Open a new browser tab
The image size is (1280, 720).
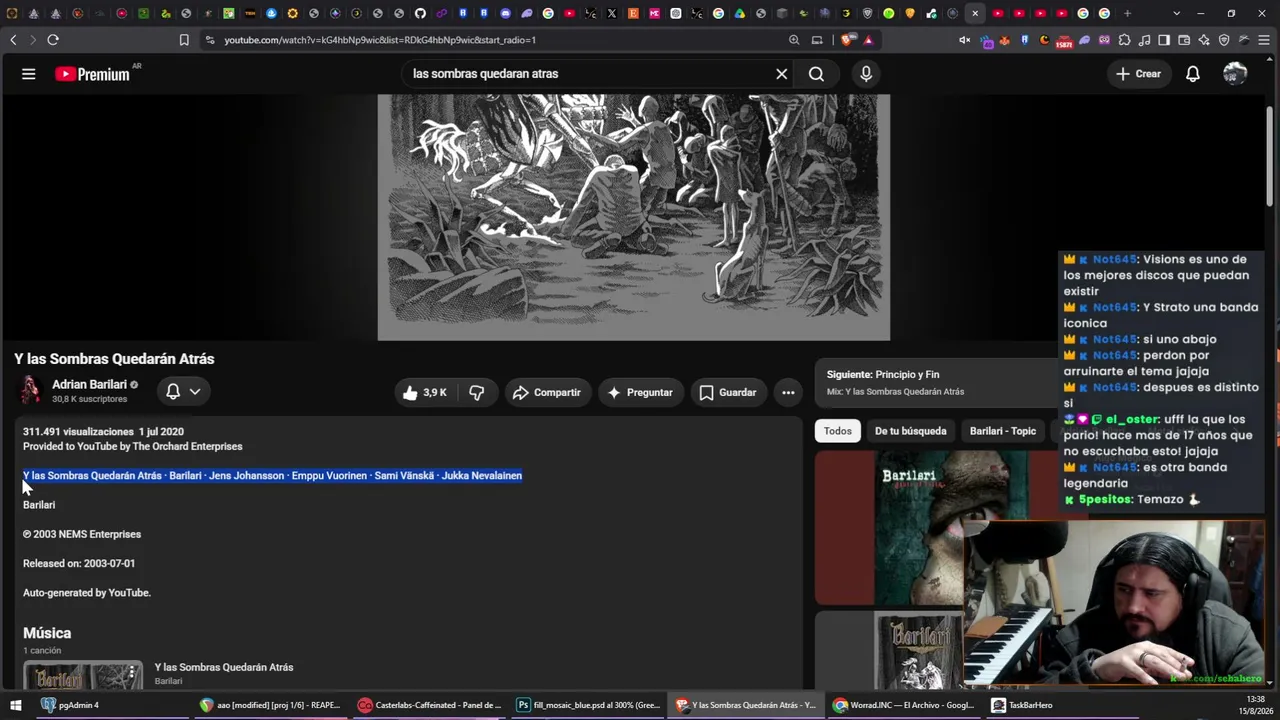pyautogui.click(x=1127, y=13)
